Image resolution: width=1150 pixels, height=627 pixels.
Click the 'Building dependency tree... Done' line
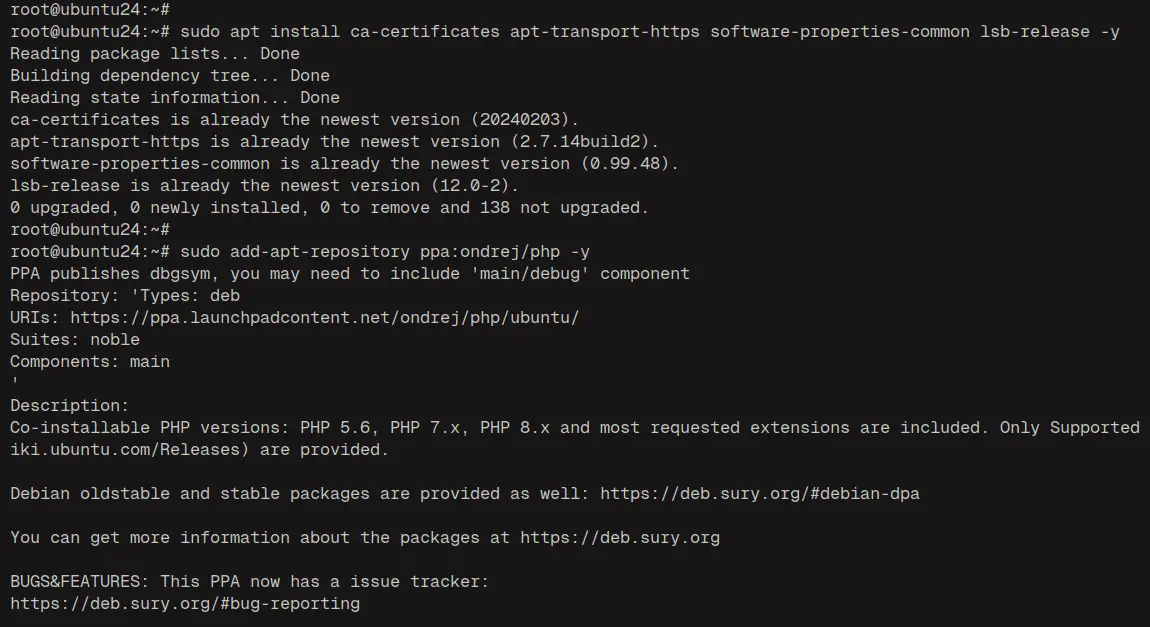click(170, 76)
